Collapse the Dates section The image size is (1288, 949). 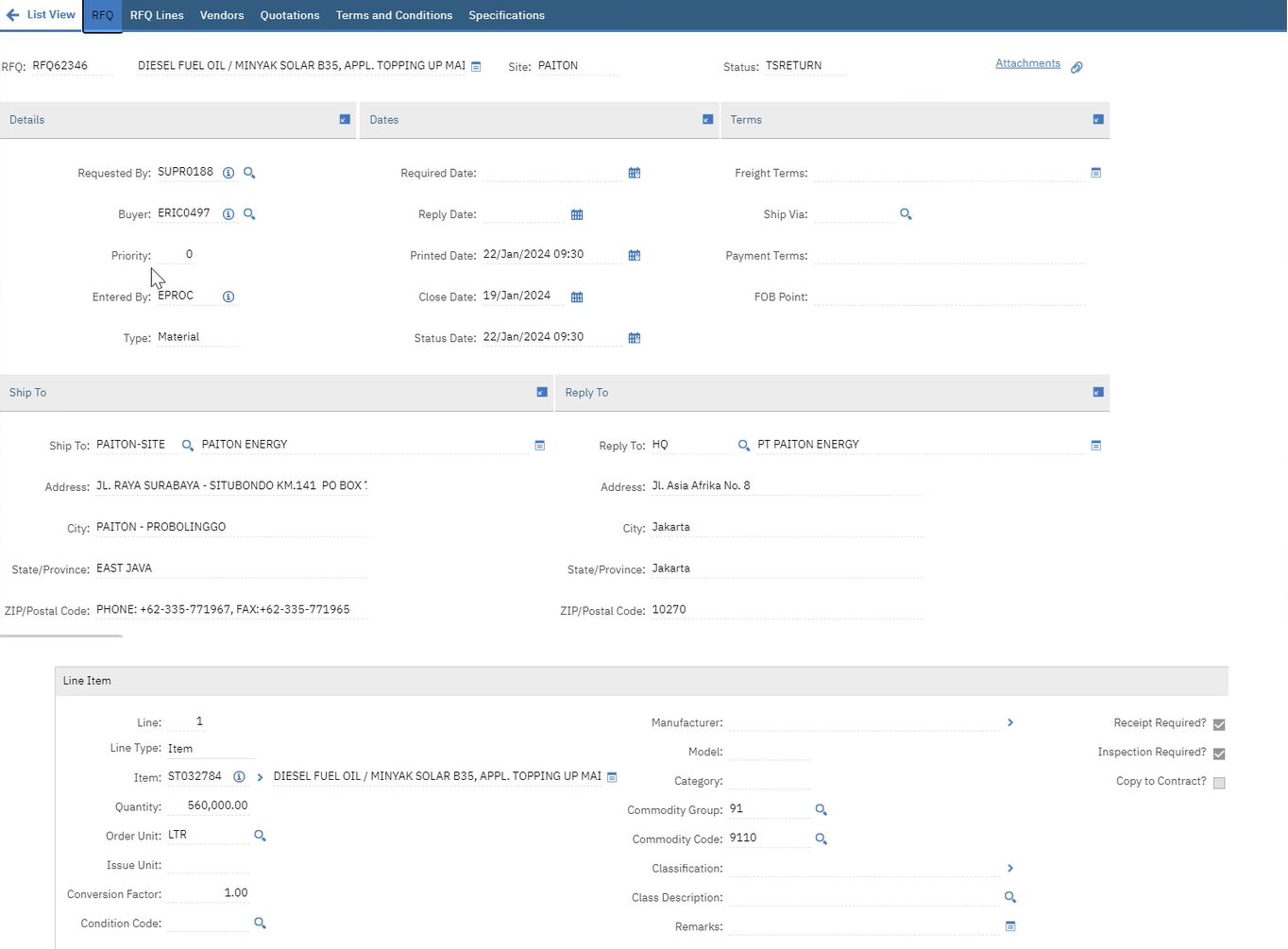[x=708, y=120]
